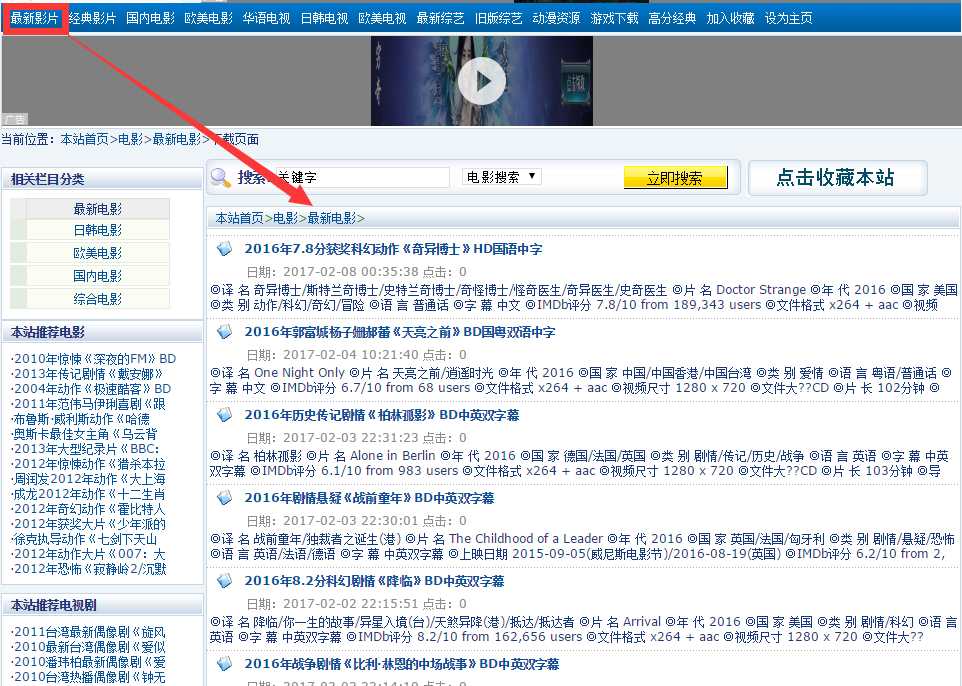Open the 国内电影 nav menu item
Screen dimensions: 962x686
[150, 18]
